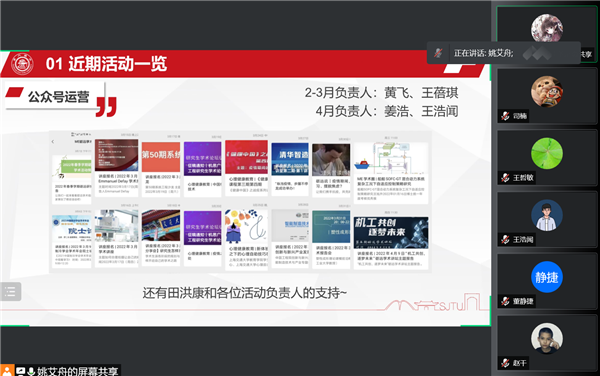Viewport: 600px width, 376px height.
Task: Click muted mic icon on 王浩闻 tile
Action: pos(505,239)
